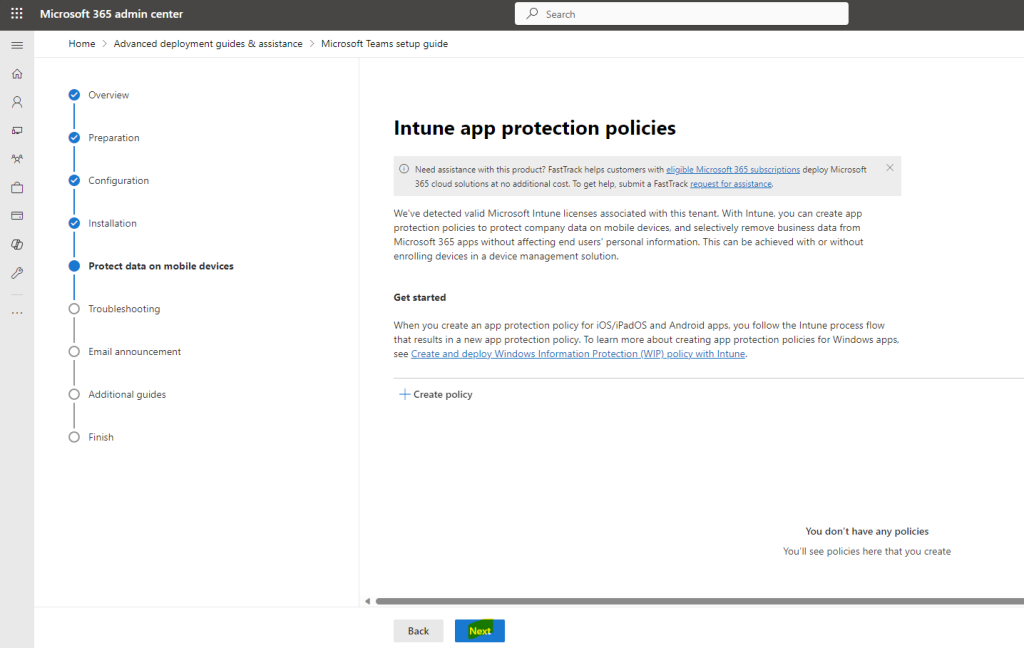Jump to the Troubleshooting step
Screen dimensions: 1024x648
click(x=124, y=309)
